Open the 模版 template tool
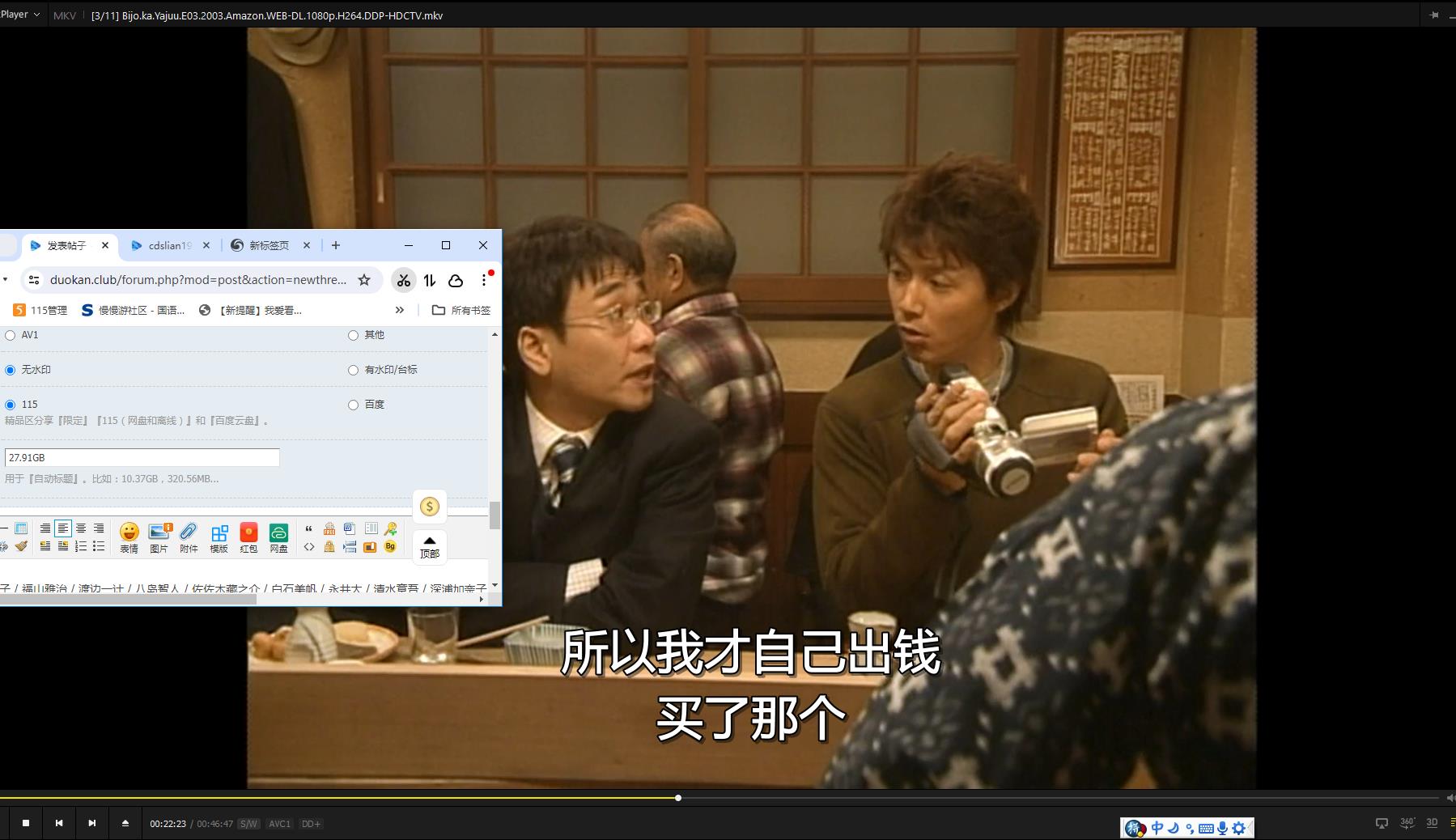Screen dimensions: 1456x840 219,536
